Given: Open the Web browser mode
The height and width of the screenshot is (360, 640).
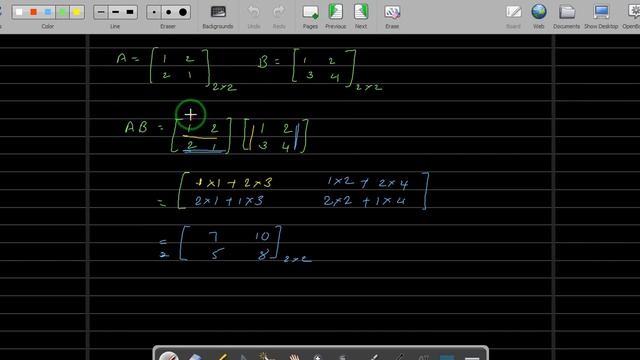Looking at the screenshot, I should pos(539,16).
